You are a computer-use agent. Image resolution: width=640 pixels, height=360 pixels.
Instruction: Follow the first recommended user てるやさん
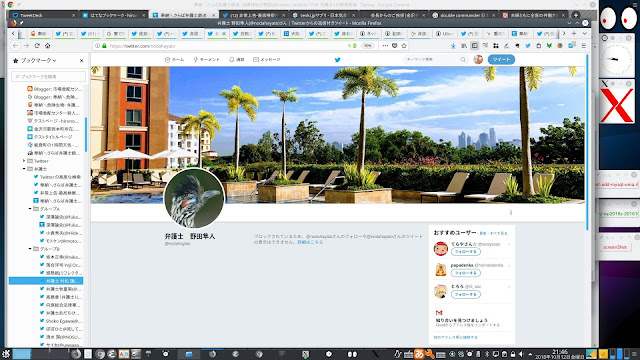[465, 251]
